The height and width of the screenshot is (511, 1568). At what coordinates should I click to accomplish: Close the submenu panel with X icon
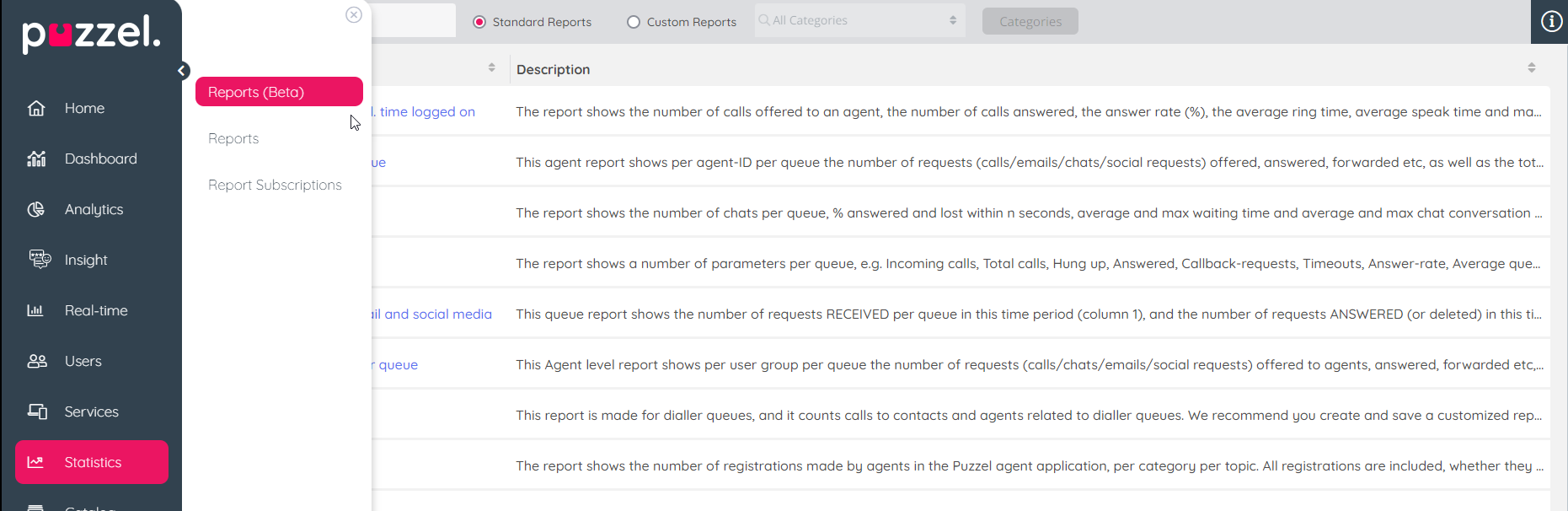click(354, 15)
